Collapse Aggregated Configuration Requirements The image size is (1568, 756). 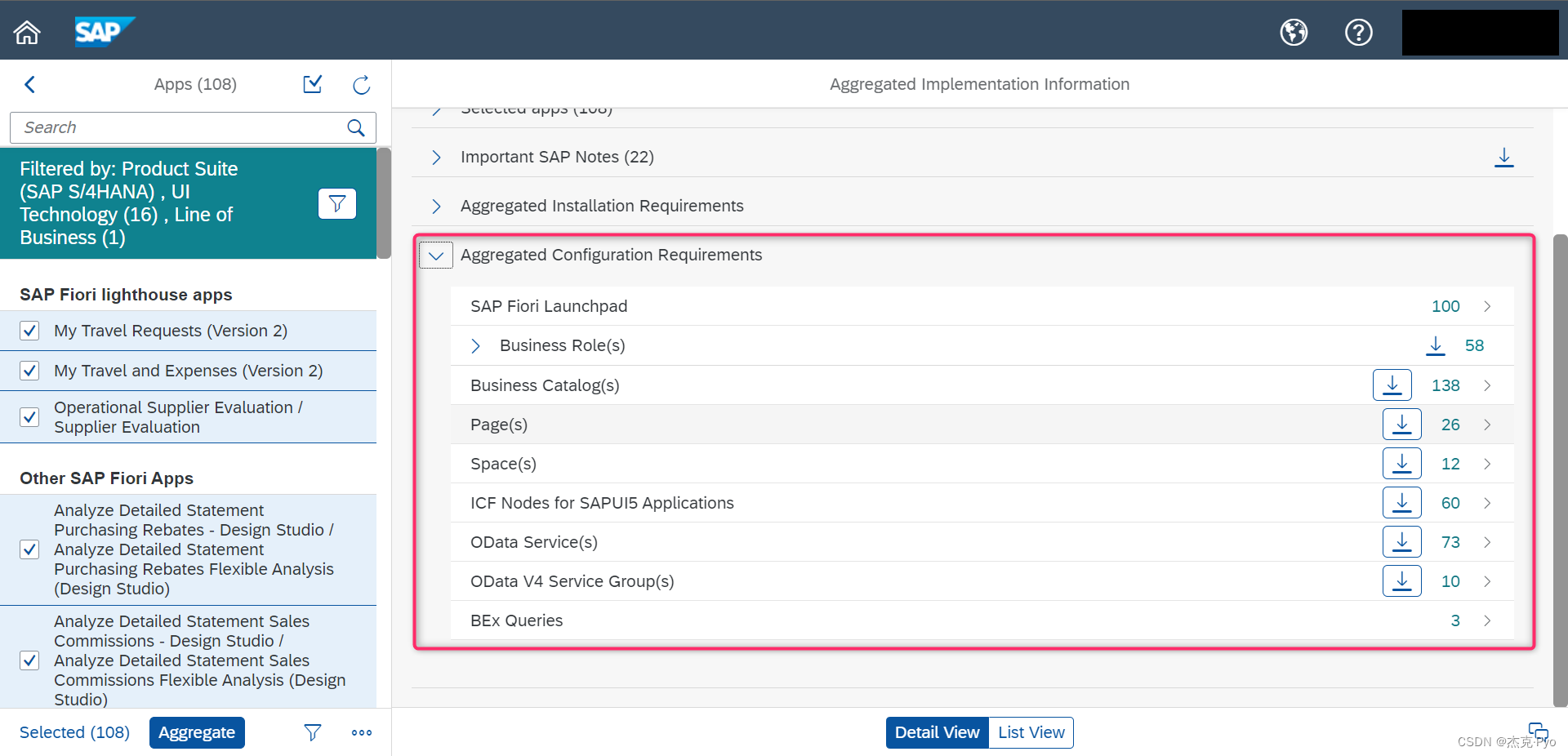pyautogui.click(x=435, y=255)
